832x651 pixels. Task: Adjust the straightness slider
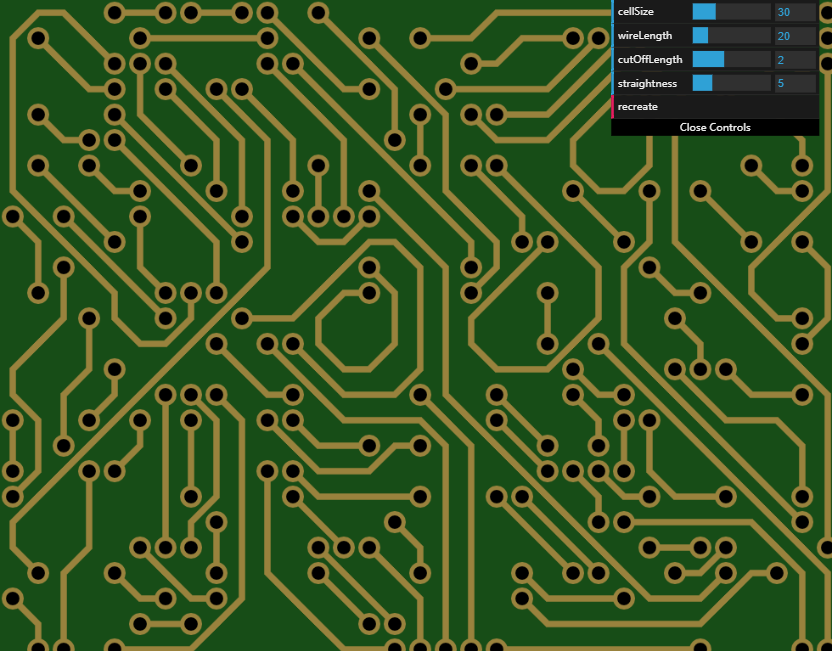tap(731, 83)
